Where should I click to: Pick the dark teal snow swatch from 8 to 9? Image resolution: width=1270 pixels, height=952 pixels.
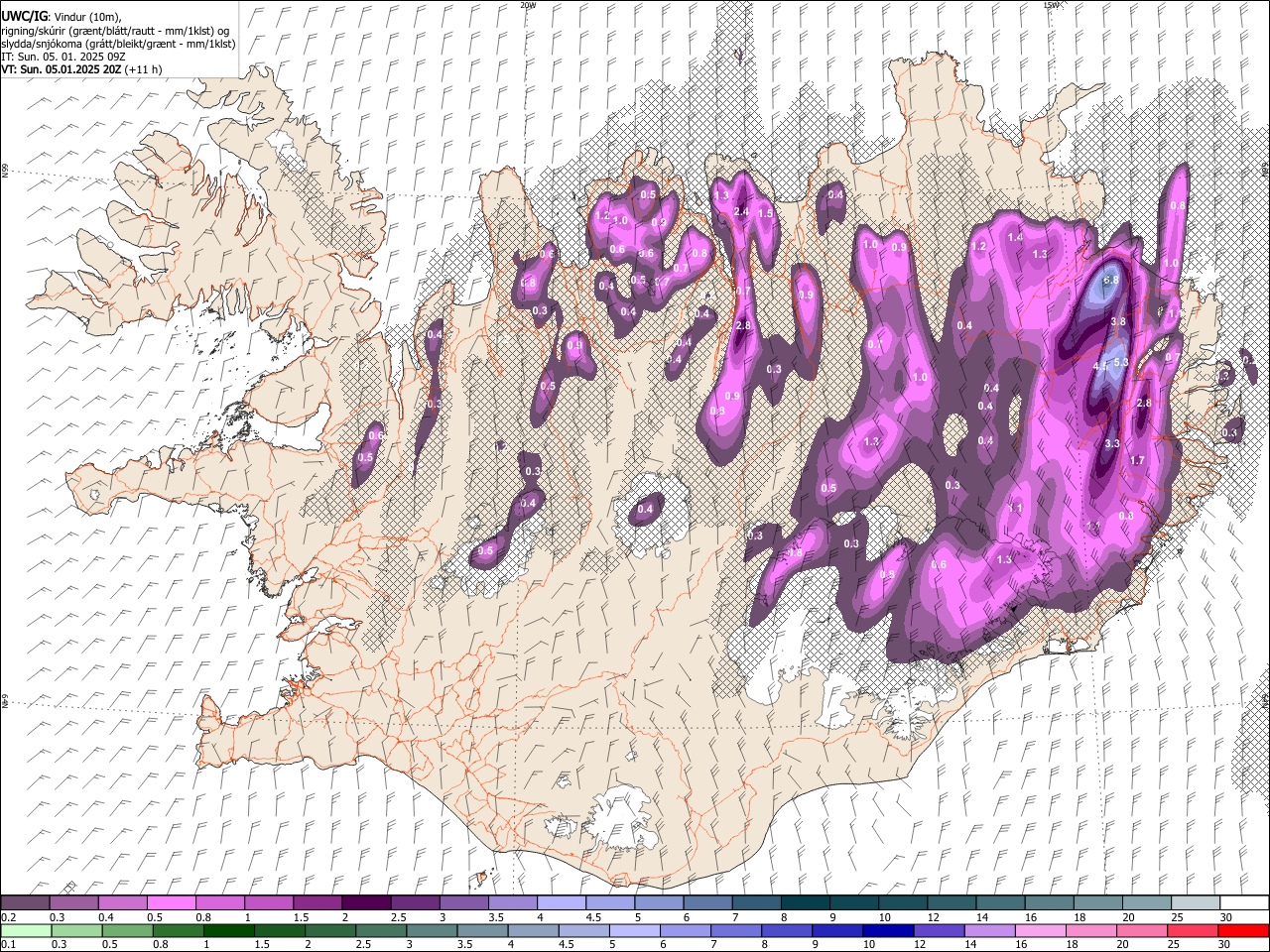pos(804,903)
